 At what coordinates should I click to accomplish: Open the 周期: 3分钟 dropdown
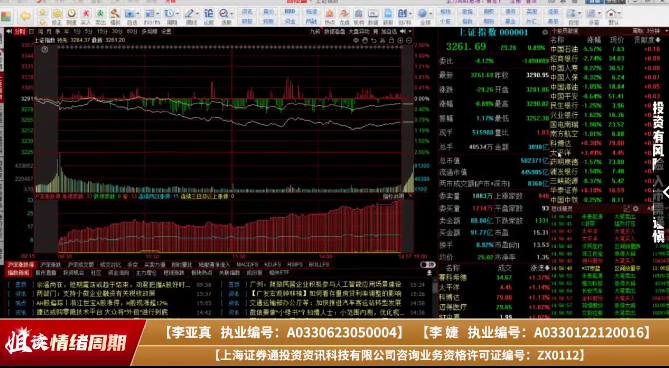649,31
